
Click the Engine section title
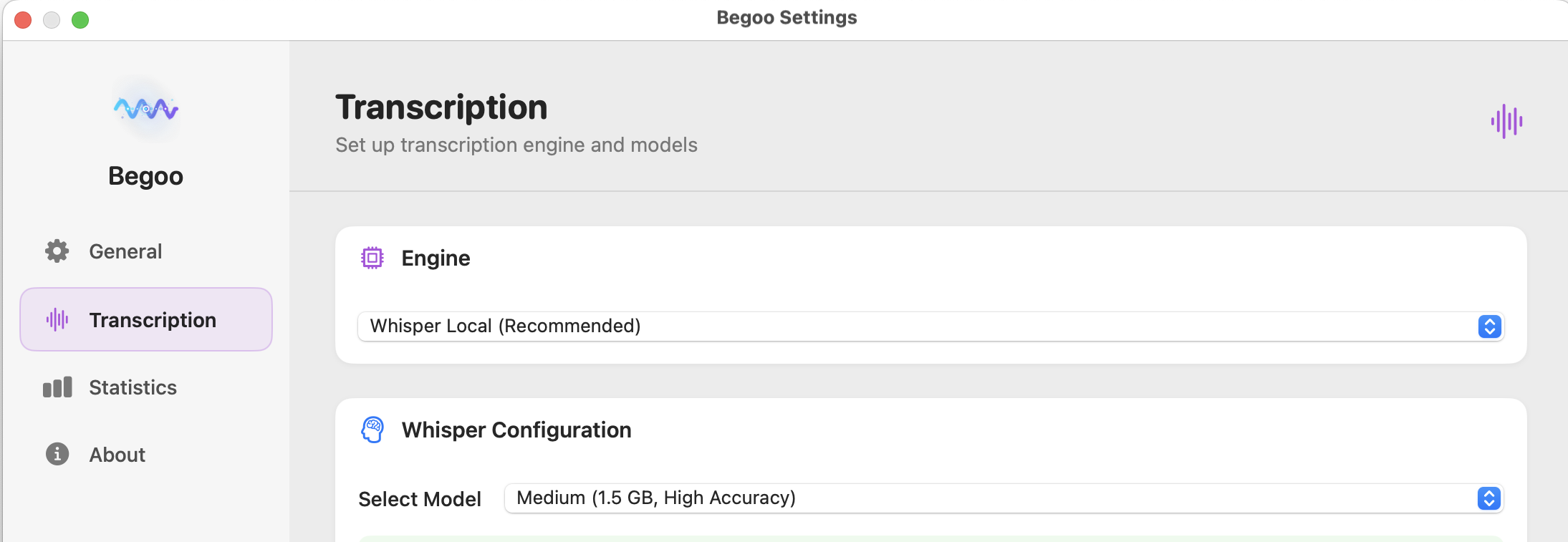[x=436, y=258]
